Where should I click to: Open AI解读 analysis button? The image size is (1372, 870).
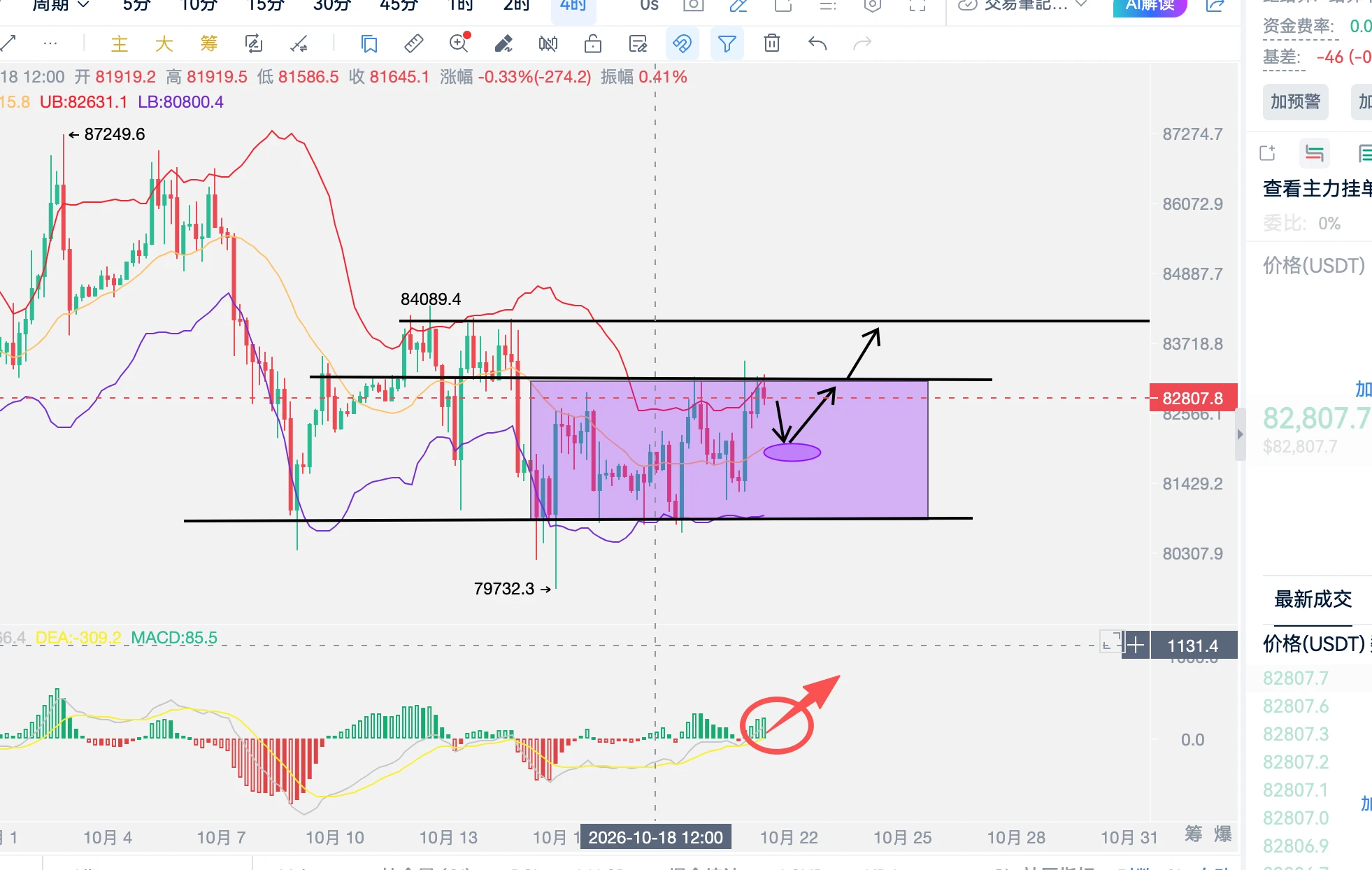(1150, 6)
